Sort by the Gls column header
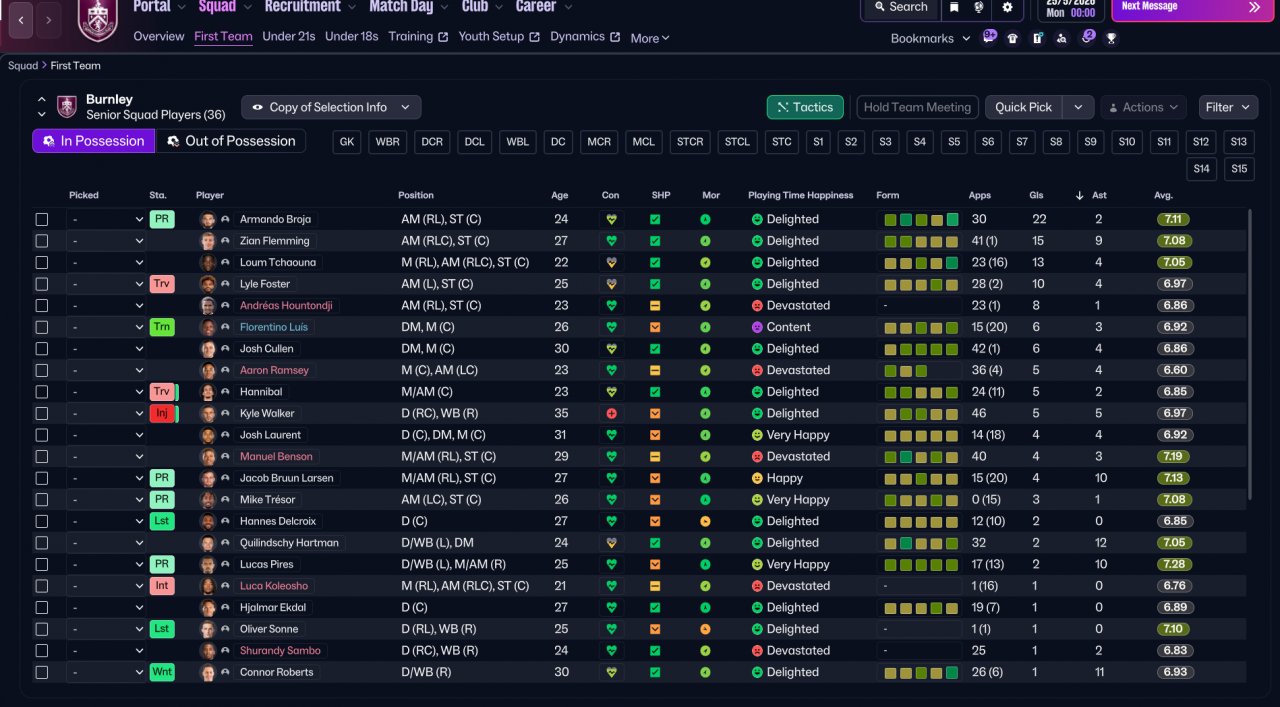1280x707 pixels. click(1036, 195)
